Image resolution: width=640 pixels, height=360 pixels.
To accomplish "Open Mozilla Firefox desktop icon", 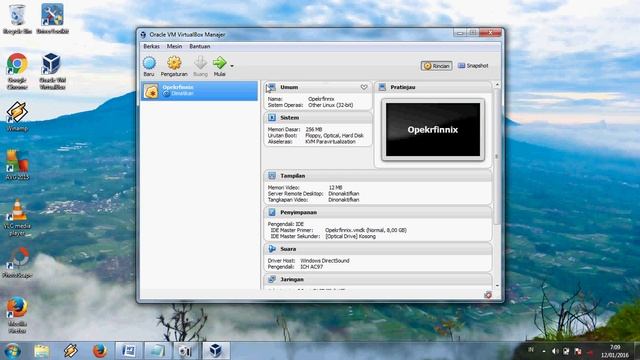I will tap(17, 316).
